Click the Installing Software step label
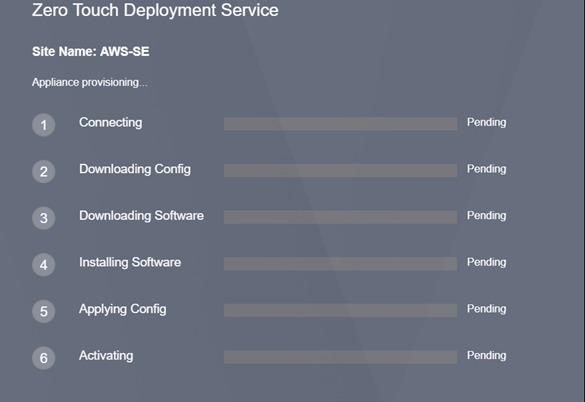 point(130,262)
